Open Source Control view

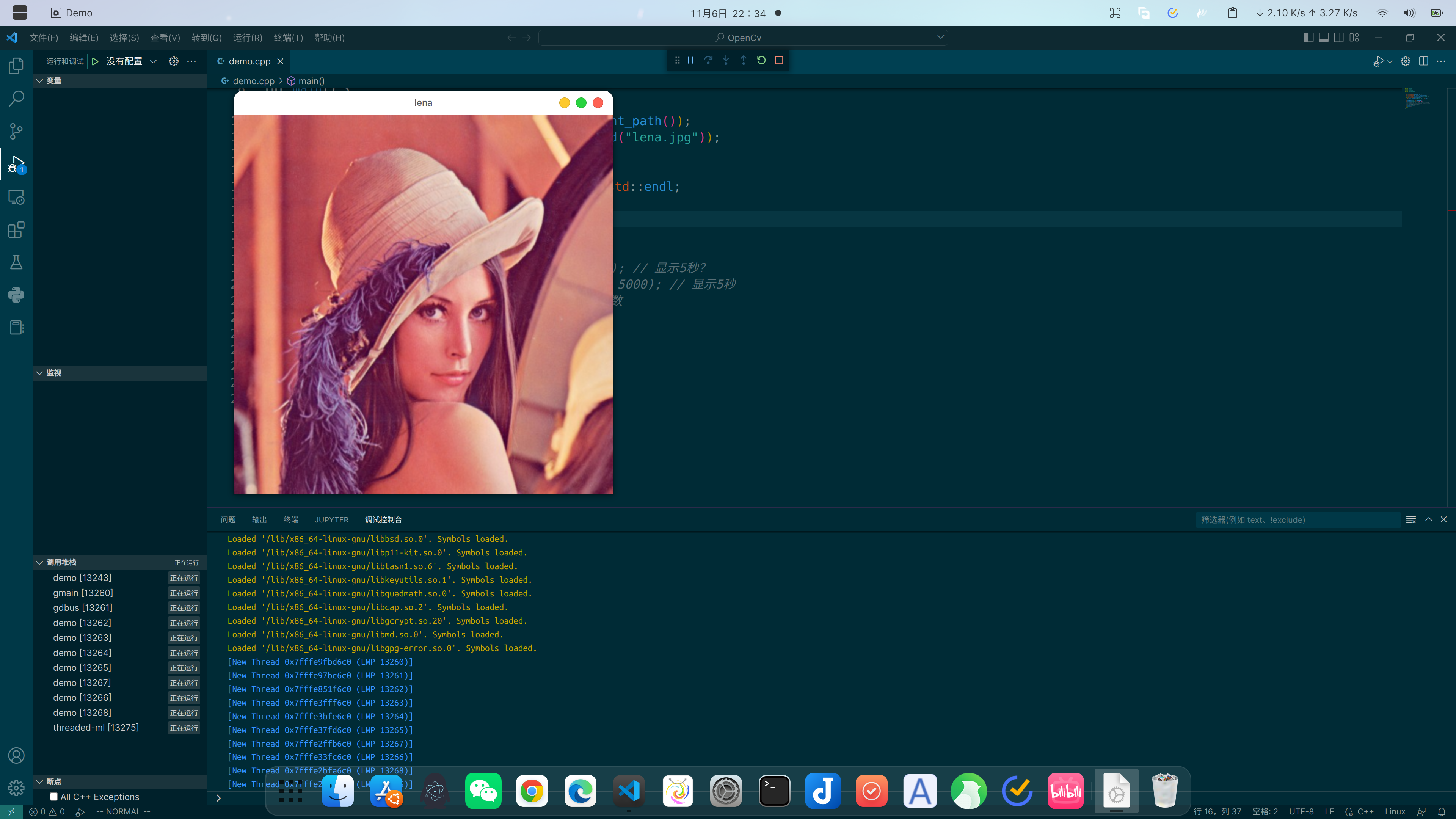pyautogui.click(x=16, y=131)
